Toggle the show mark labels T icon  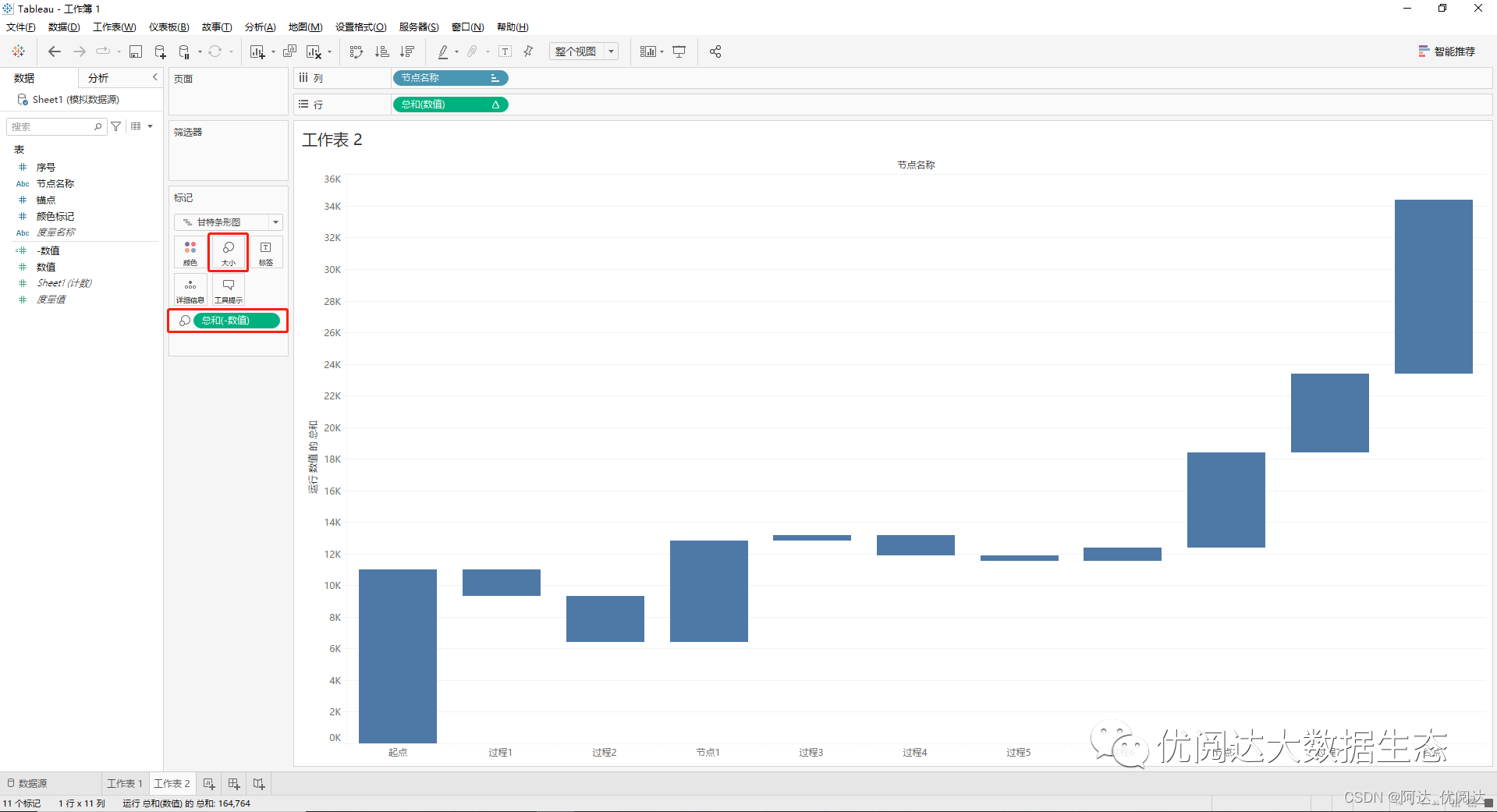click(x=506, y=51)
